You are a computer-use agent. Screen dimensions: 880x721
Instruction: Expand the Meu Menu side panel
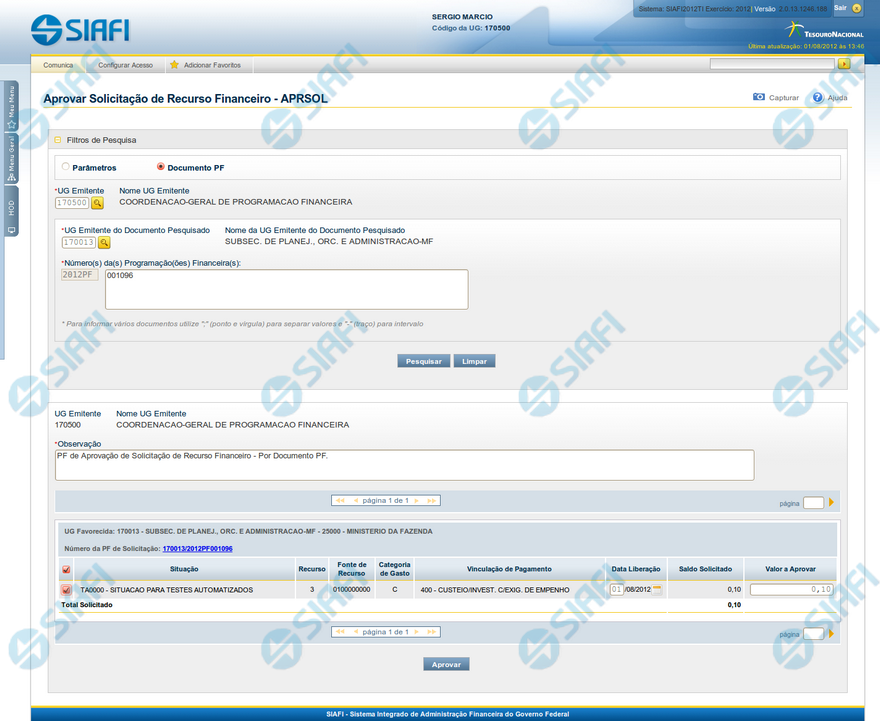pos(11,108)
